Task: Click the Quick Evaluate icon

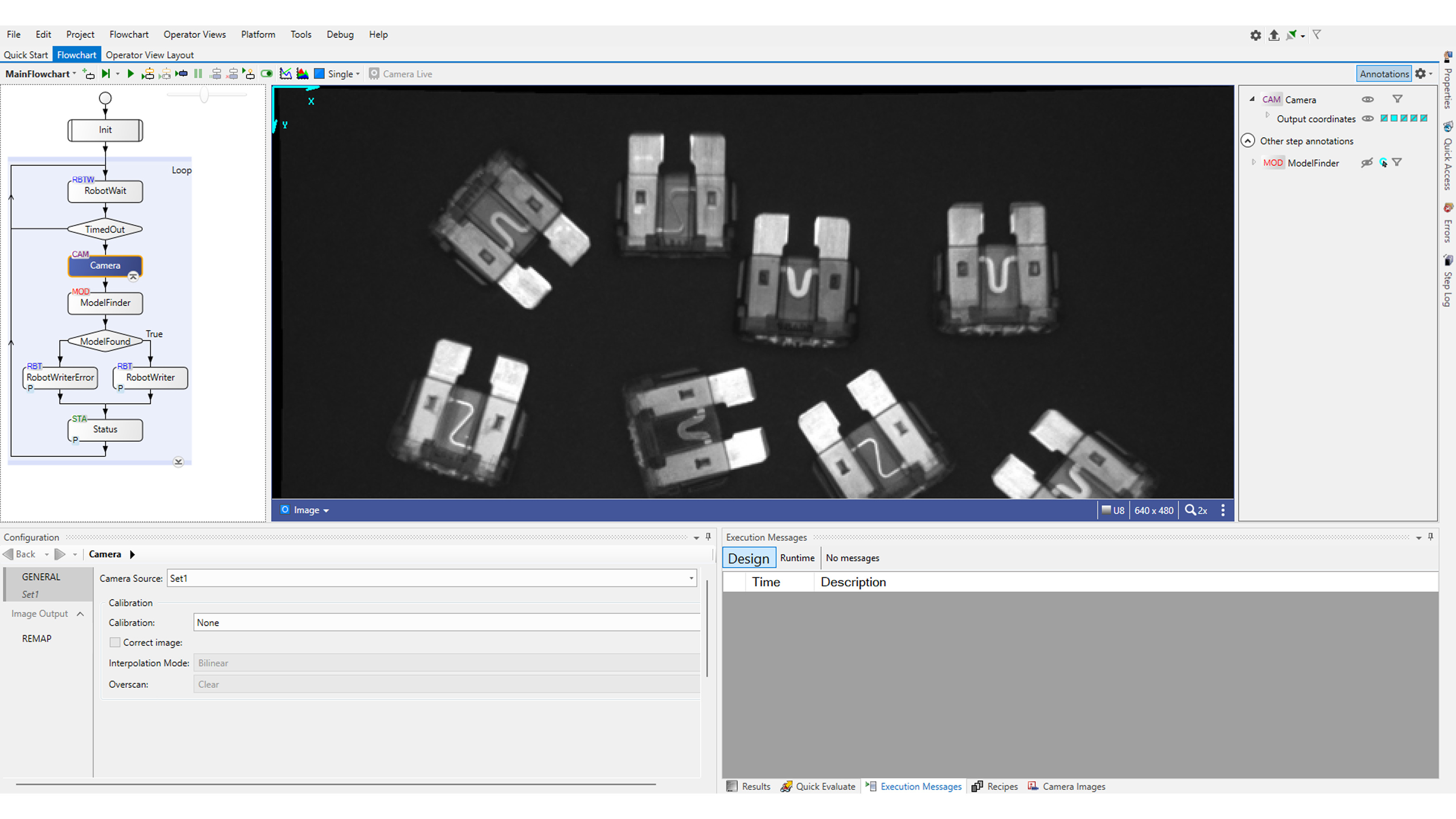Action: (x=787, y=786)
